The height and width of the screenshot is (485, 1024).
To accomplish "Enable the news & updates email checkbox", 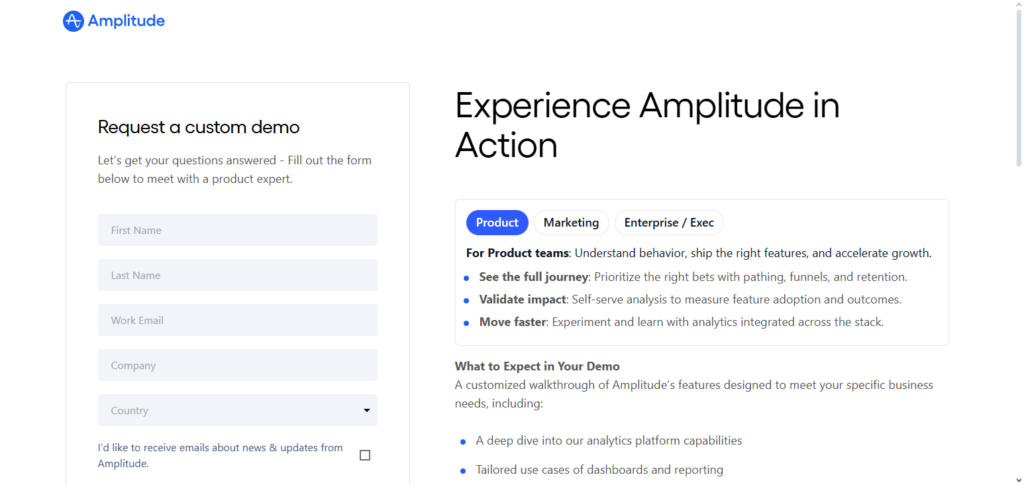I will [365, 455].
